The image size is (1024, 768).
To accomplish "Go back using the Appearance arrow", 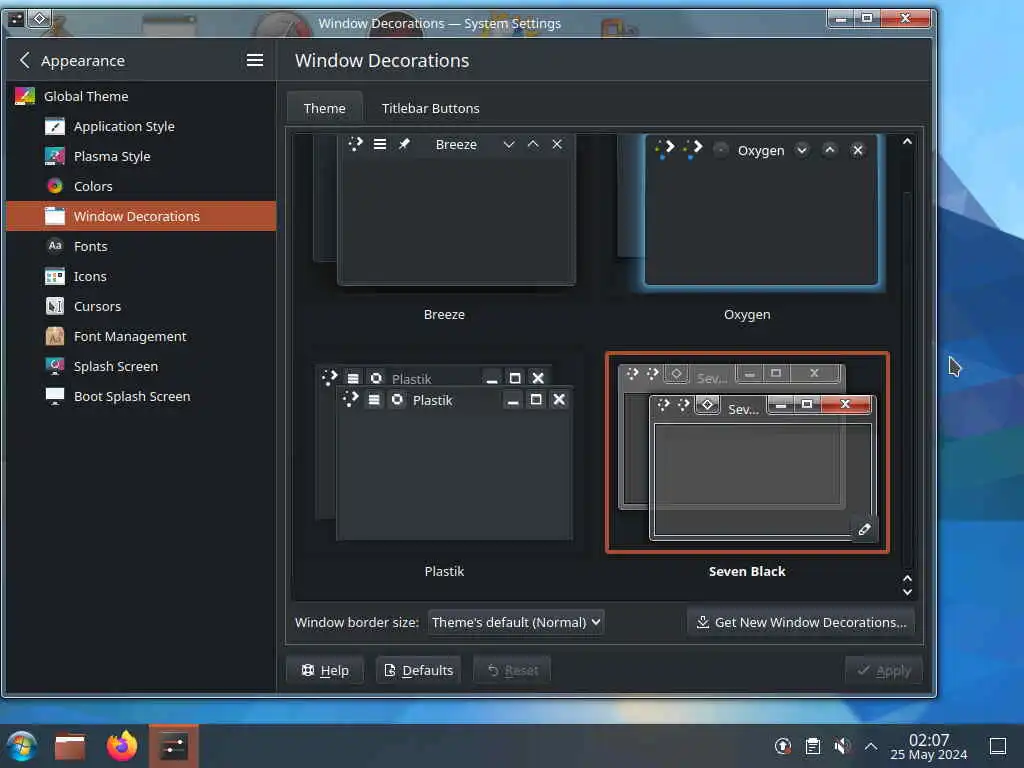I will tap(25, 60).
